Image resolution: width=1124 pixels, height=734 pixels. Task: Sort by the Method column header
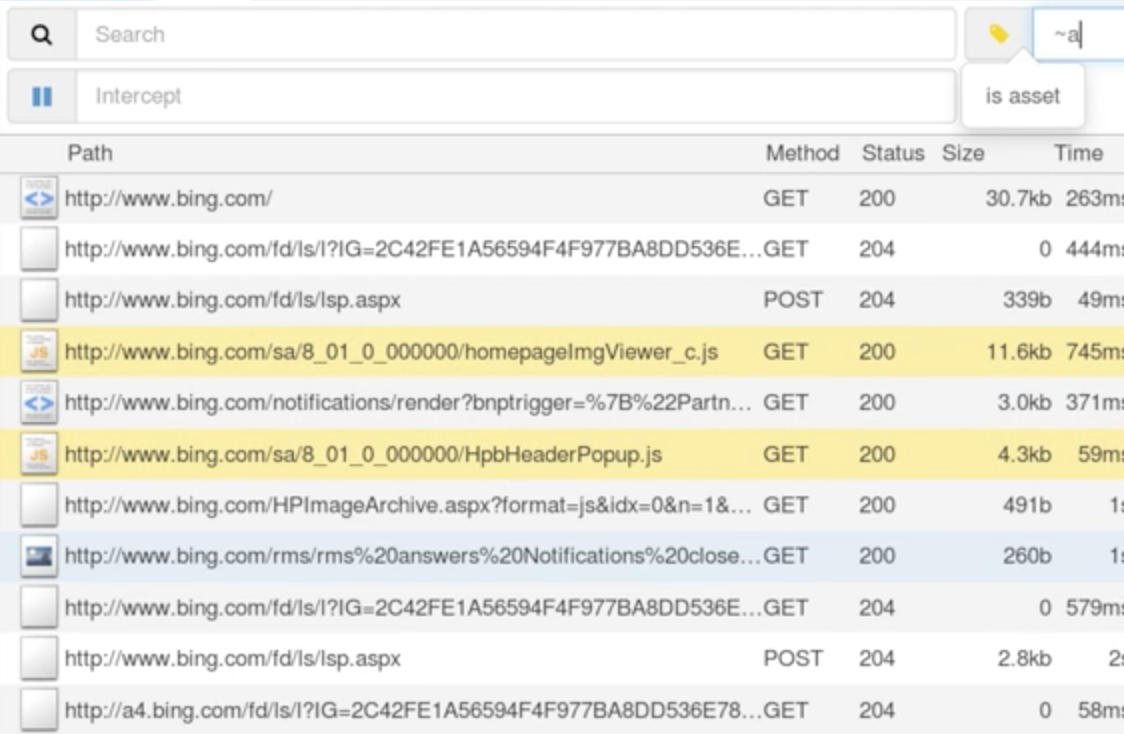click(802, 153)
